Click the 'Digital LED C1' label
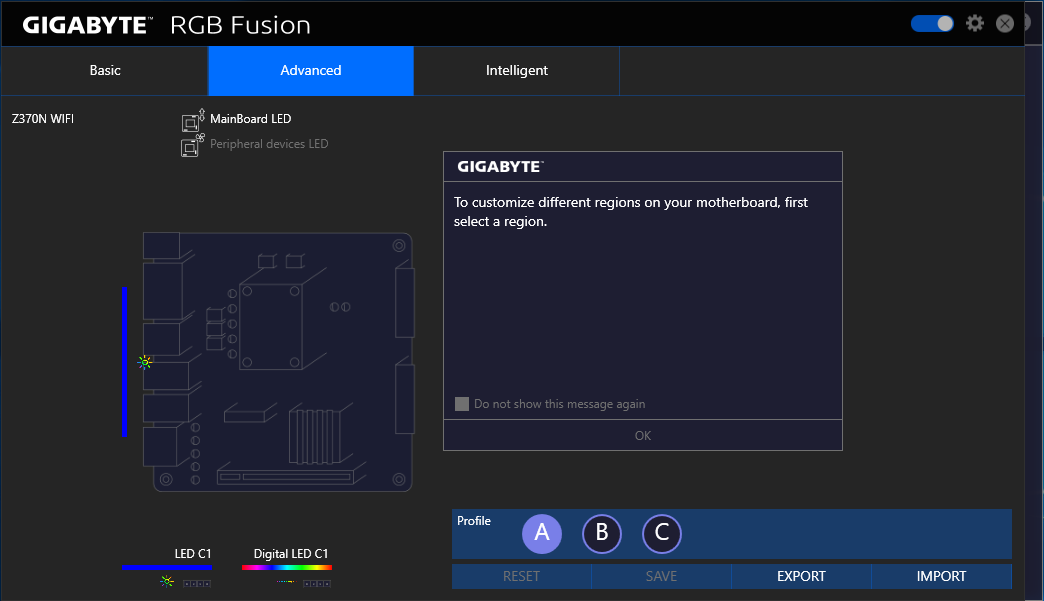Viewport: 1044px width, 601px height. click(x=291, y=554)
